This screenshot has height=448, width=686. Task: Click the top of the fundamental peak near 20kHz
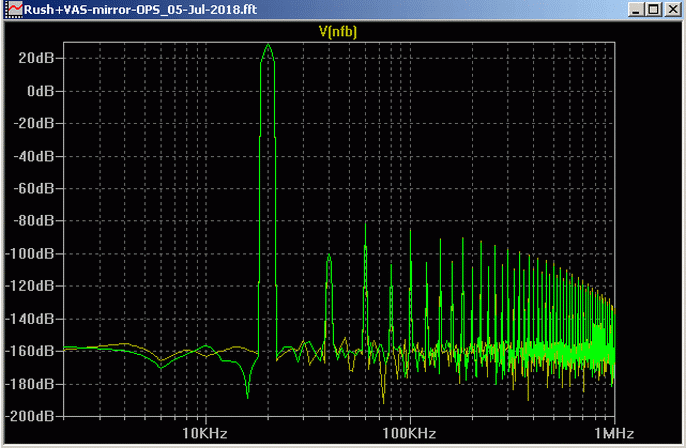[268, 46]
